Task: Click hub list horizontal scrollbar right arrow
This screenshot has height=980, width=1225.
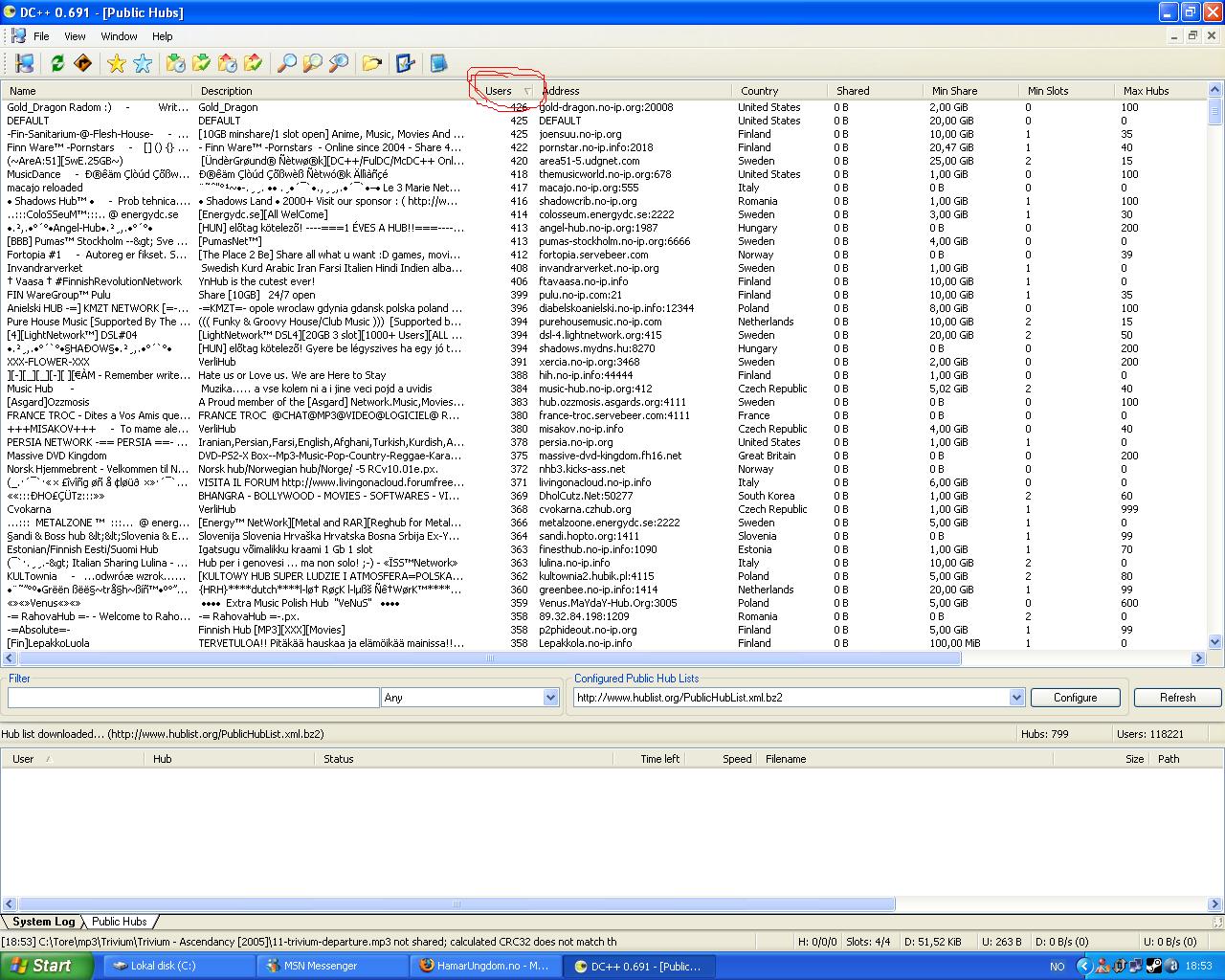Action: tap(1198, 658)
